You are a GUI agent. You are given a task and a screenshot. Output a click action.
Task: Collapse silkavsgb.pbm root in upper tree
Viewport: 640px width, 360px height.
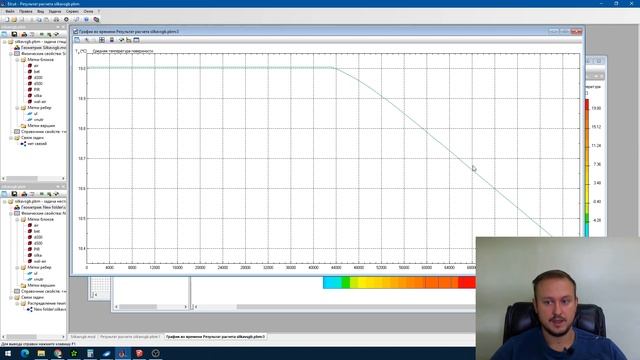pyautogui.click(x=4, y=42)
